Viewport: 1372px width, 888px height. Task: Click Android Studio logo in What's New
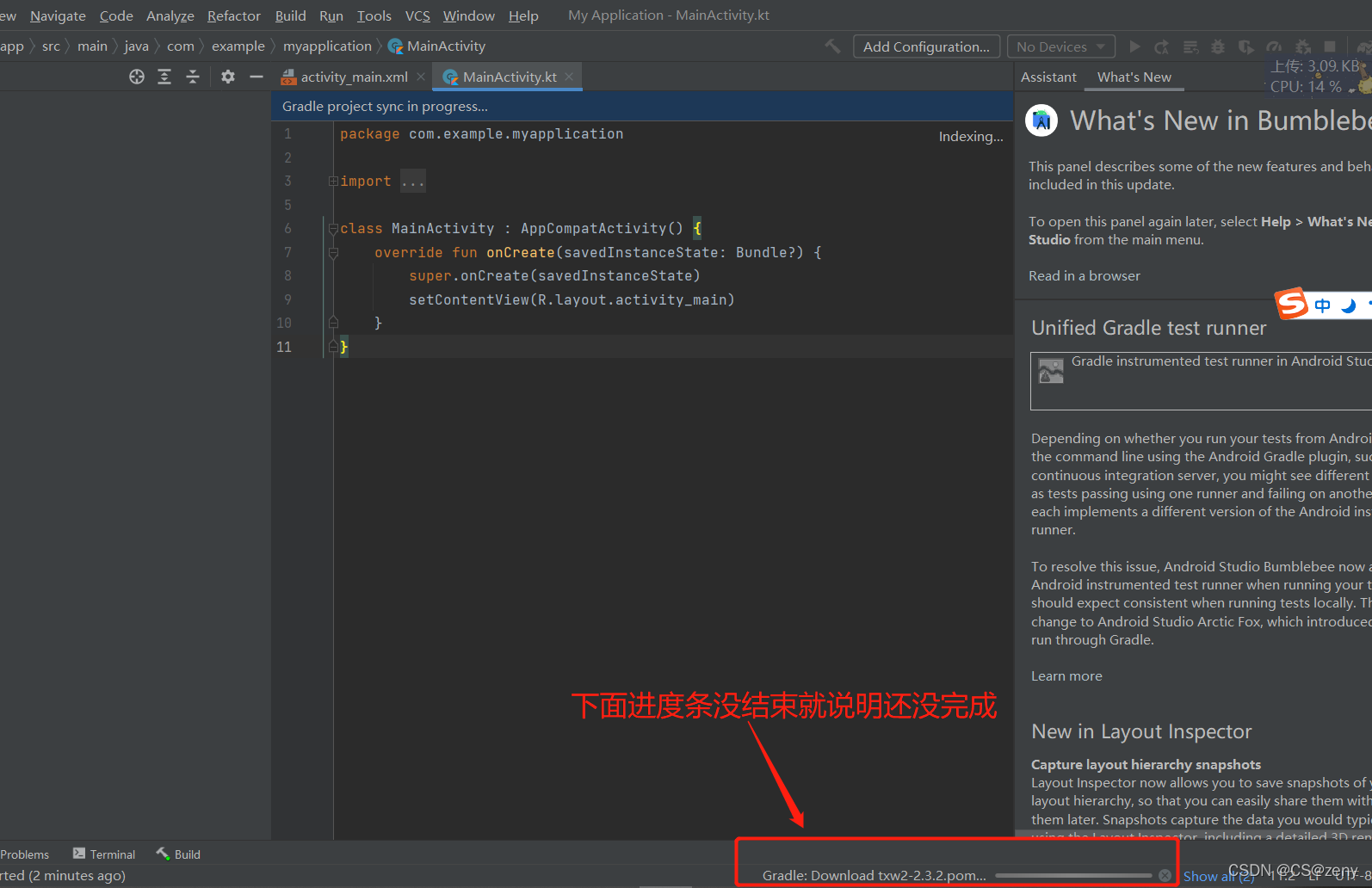pos(1041,120)
